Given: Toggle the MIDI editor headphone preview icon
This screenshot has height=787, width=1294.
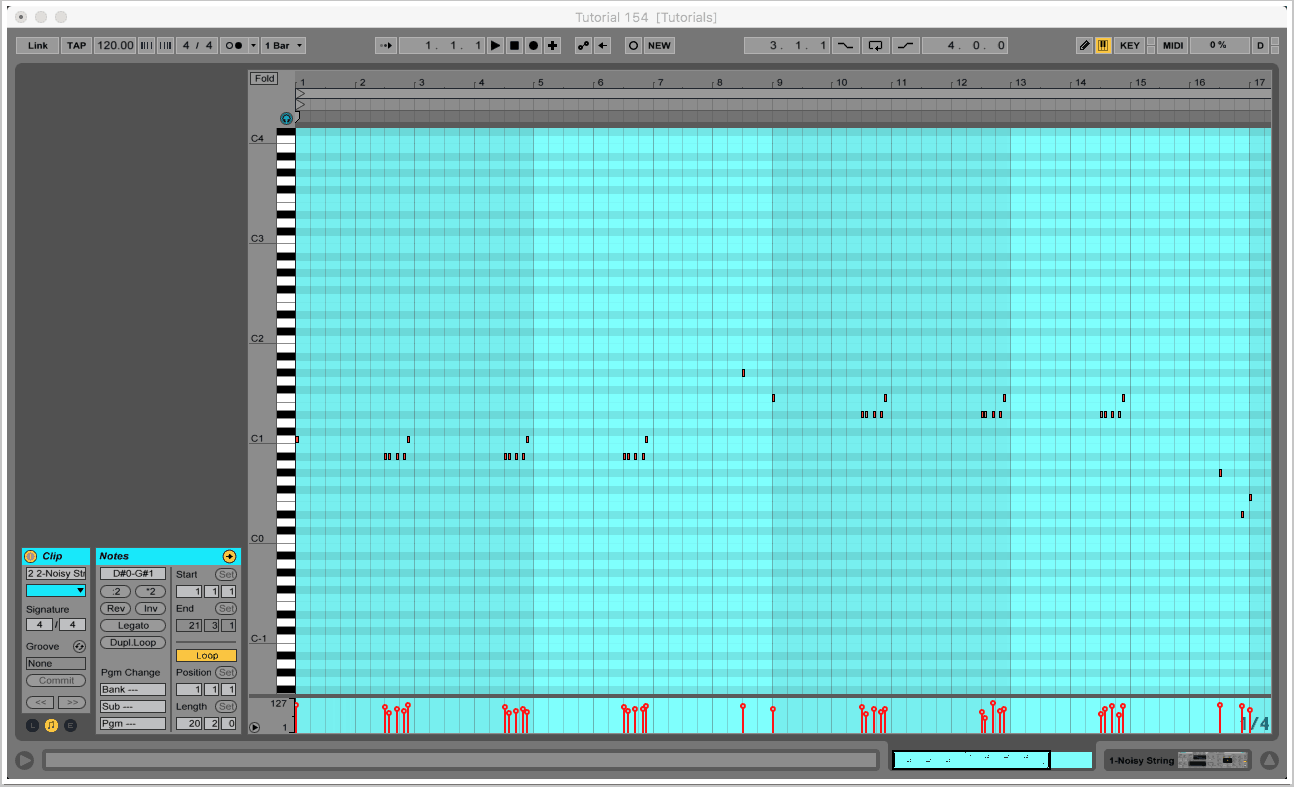Looking at the screenshot, I should click(x=286, y=118).
